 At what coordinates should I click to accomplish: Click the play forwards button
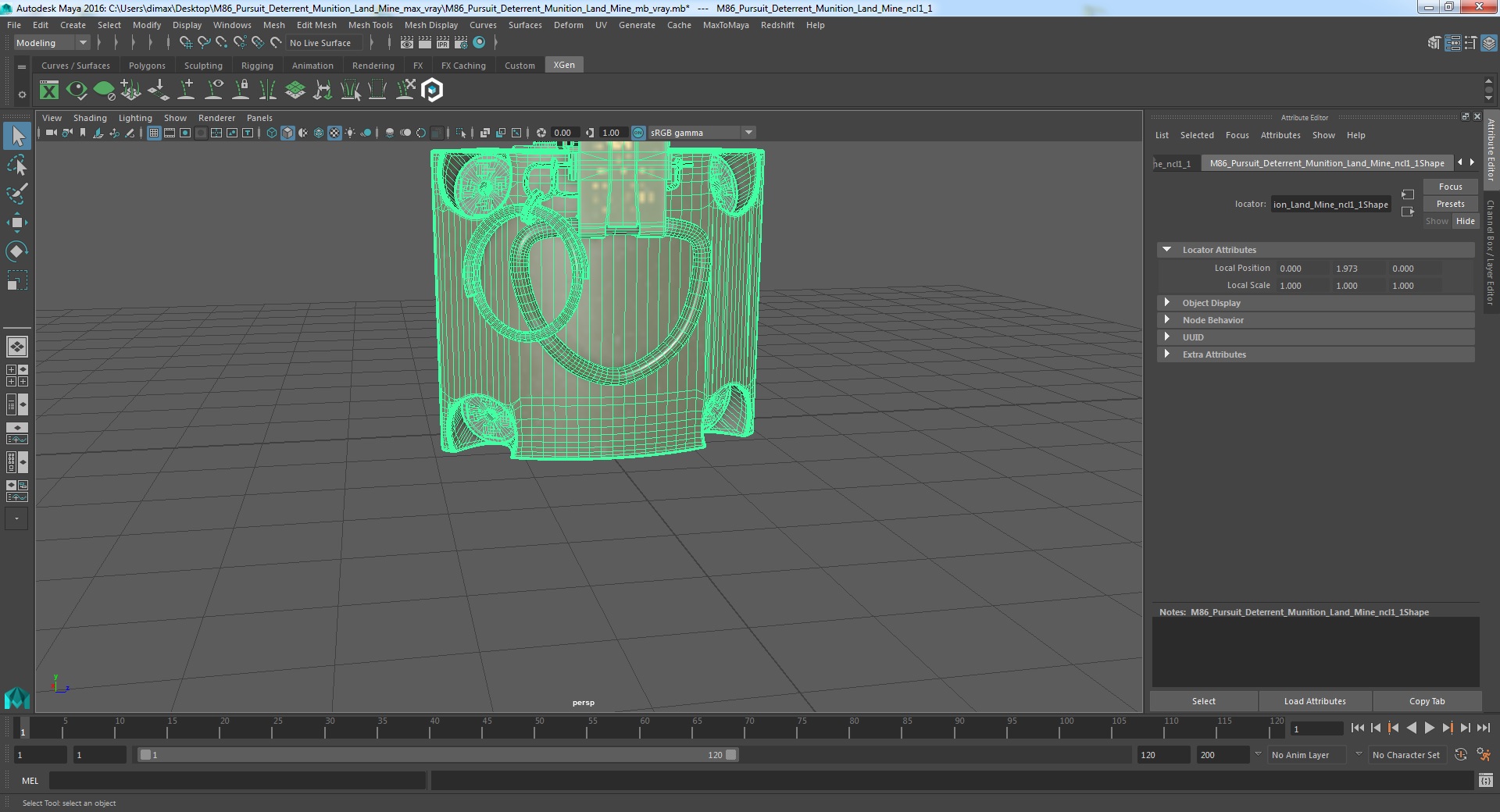[x=1429, y=728]
